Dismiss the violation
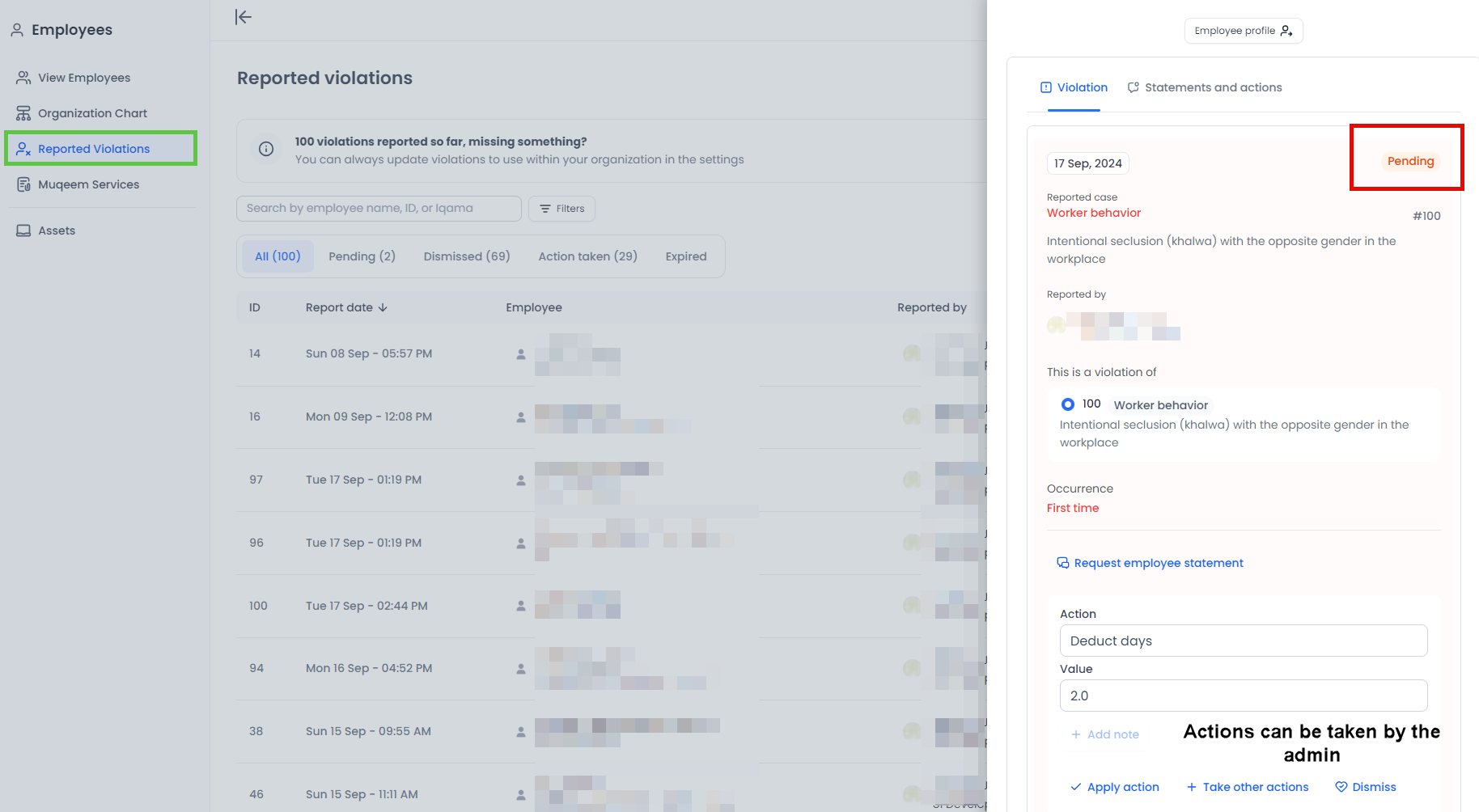The image size is (1479, 812). [x=1365, y=787]
